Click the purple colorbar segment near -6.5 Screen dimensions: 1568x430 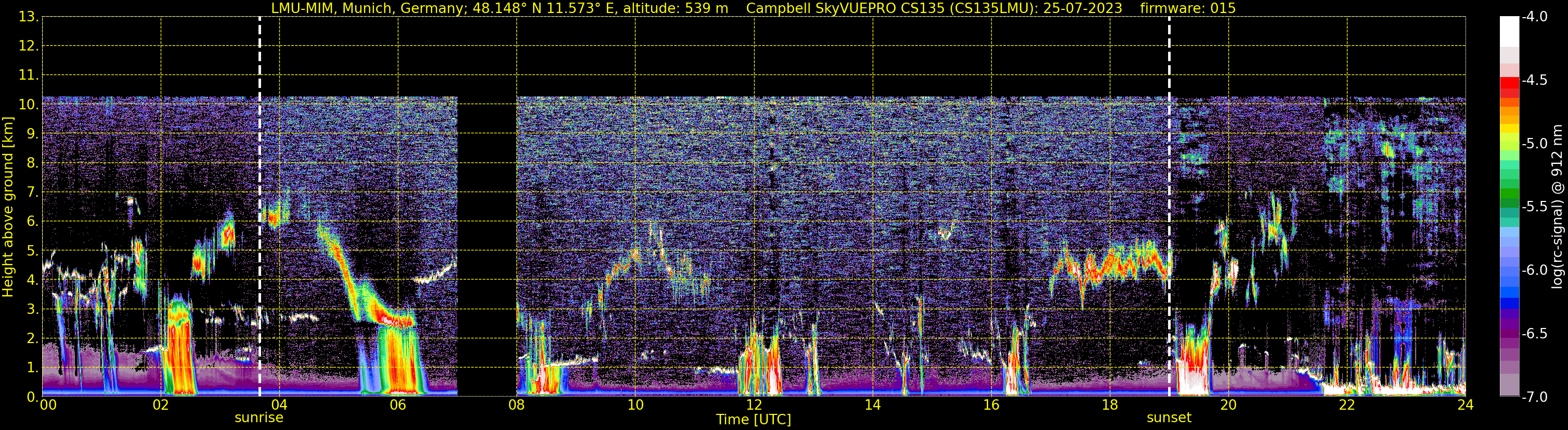(1510, 333)
